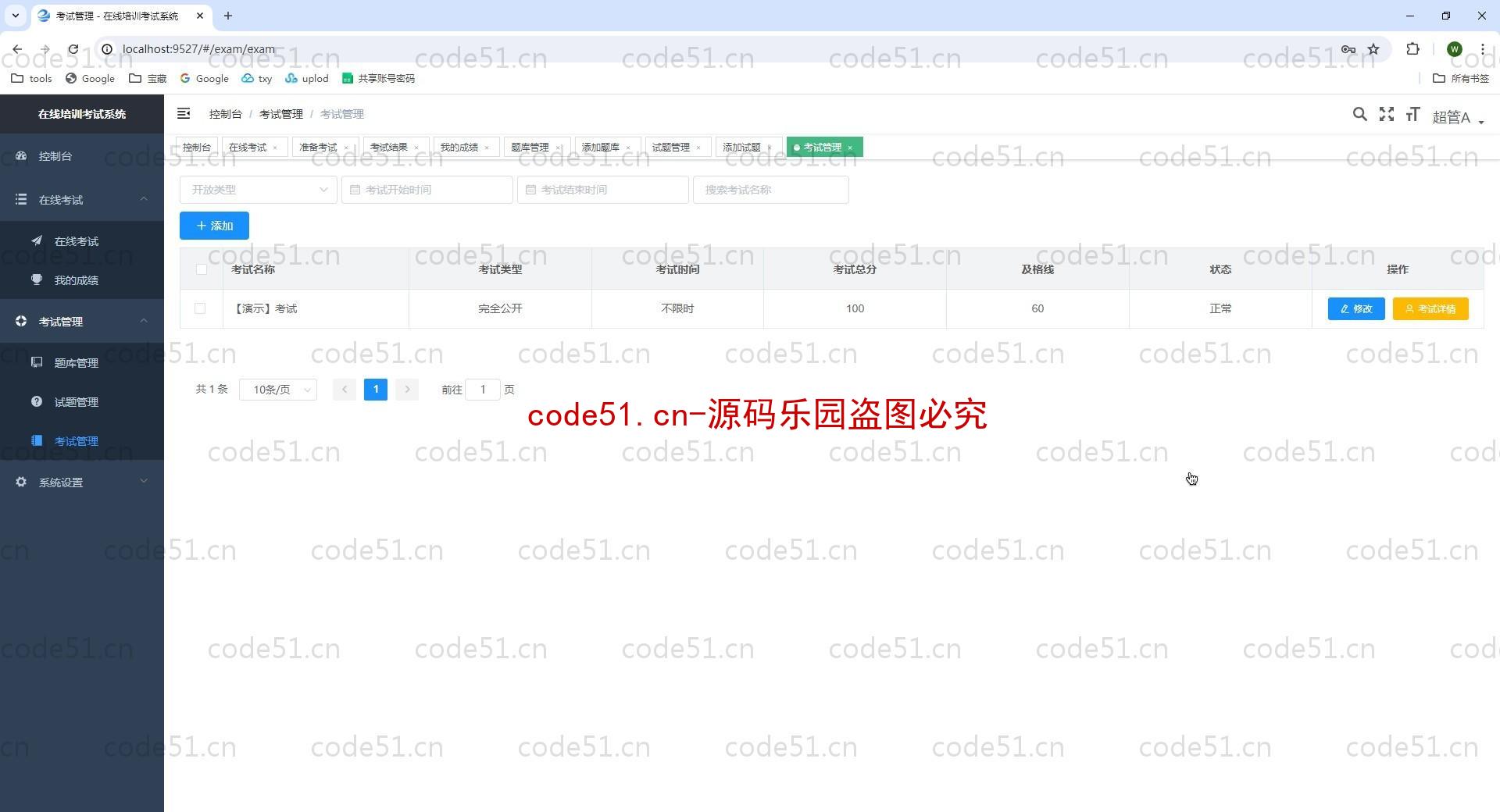Collapse the 考试管理 sidebar group
The image size is (1500, 812).
pyautogui.click(x=82, y=322)
